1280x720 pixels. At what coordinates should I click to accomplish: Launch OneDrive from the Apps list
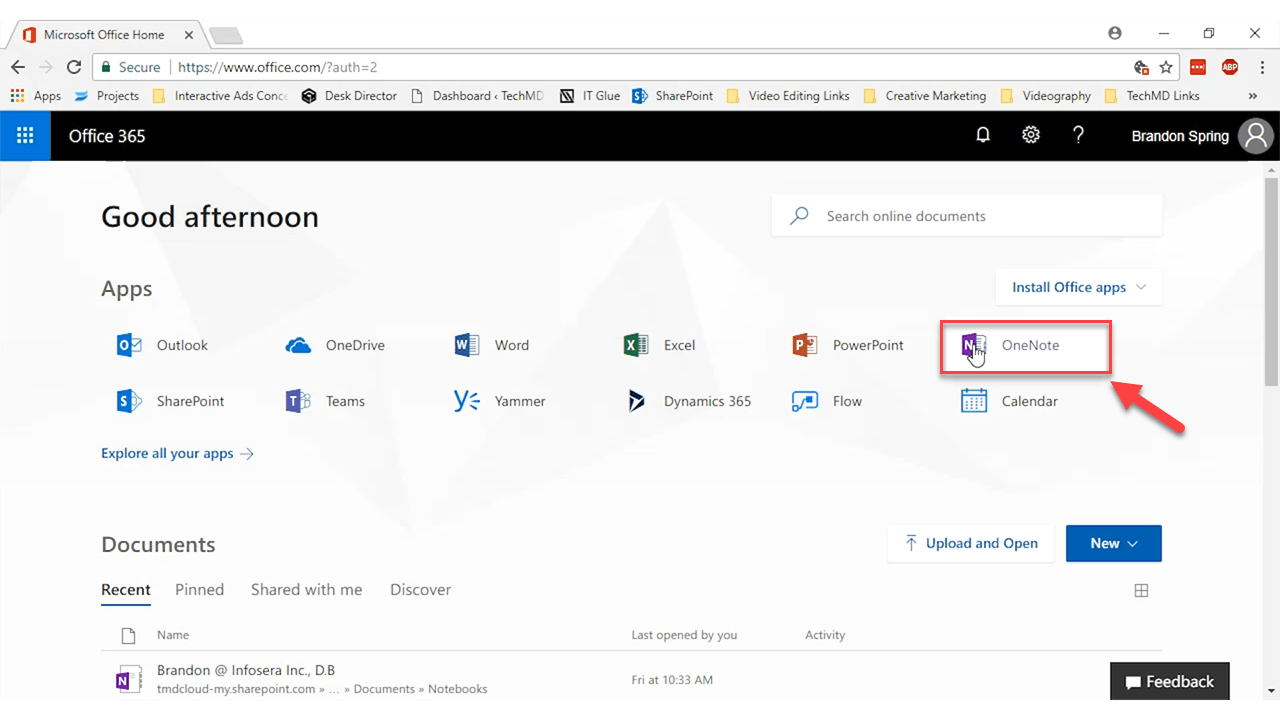[x=335, y=345]
